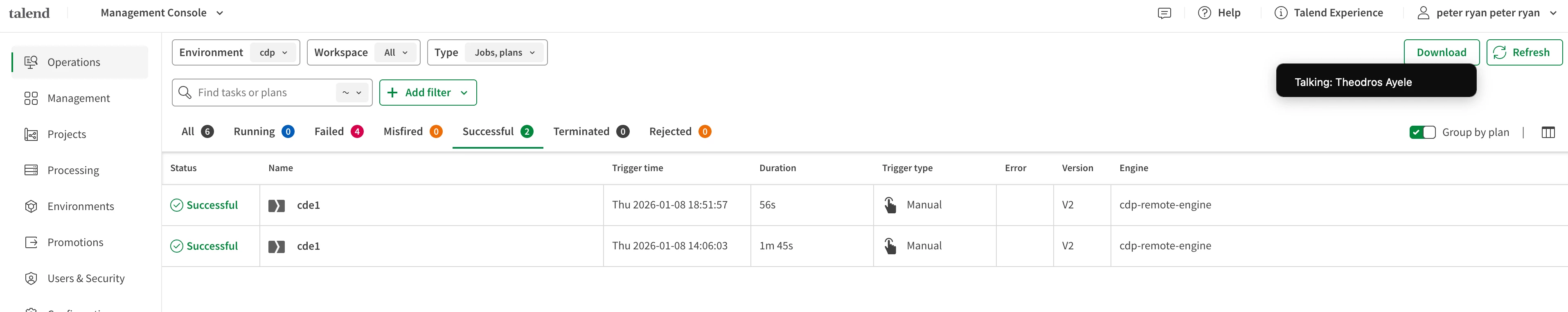
Task: Switch to the All tab
Action: (x=197, y=131)
